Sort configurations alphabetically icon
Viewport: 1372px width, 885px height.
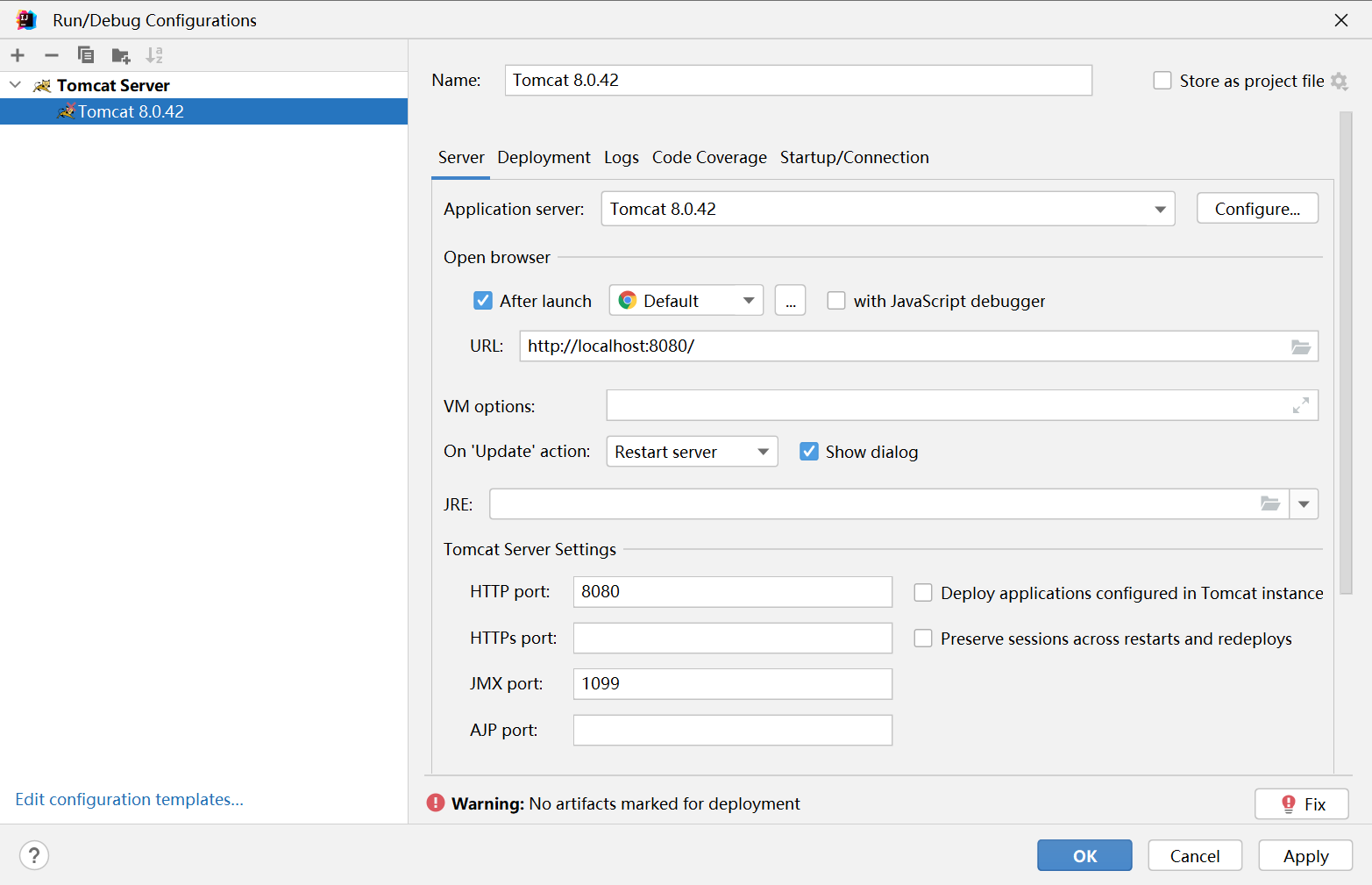[x=154, y=55]
